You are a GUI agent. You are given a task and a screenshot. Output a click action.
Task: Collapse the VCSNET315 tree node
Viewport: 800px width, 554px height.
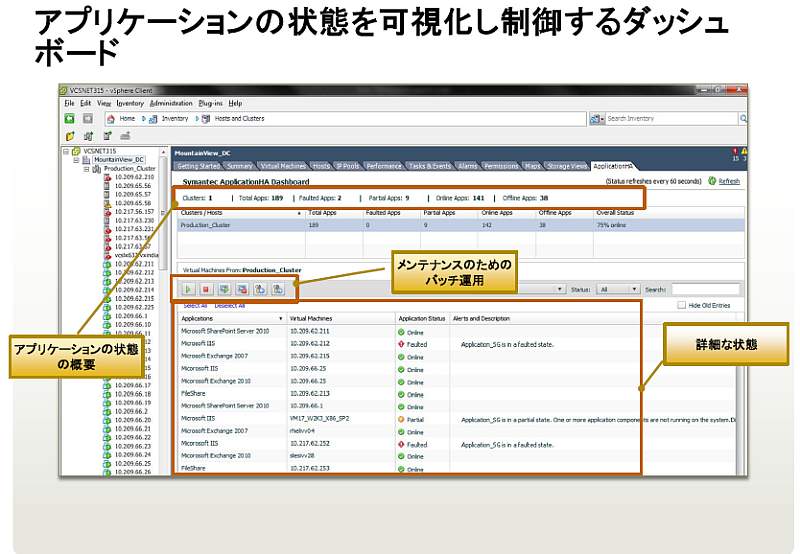pos(66,152)
